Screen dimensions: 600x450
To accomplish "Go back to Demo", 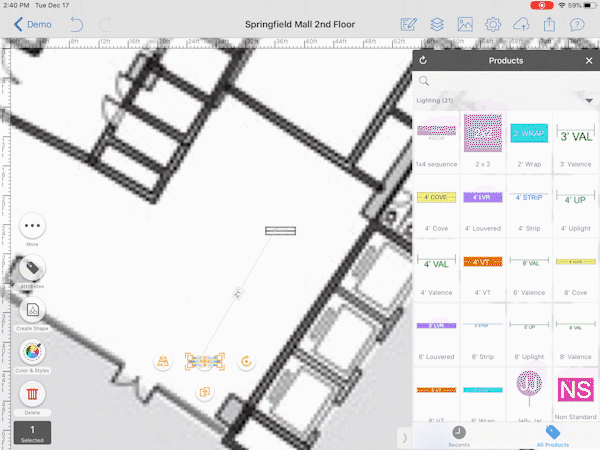I will 34,24.
